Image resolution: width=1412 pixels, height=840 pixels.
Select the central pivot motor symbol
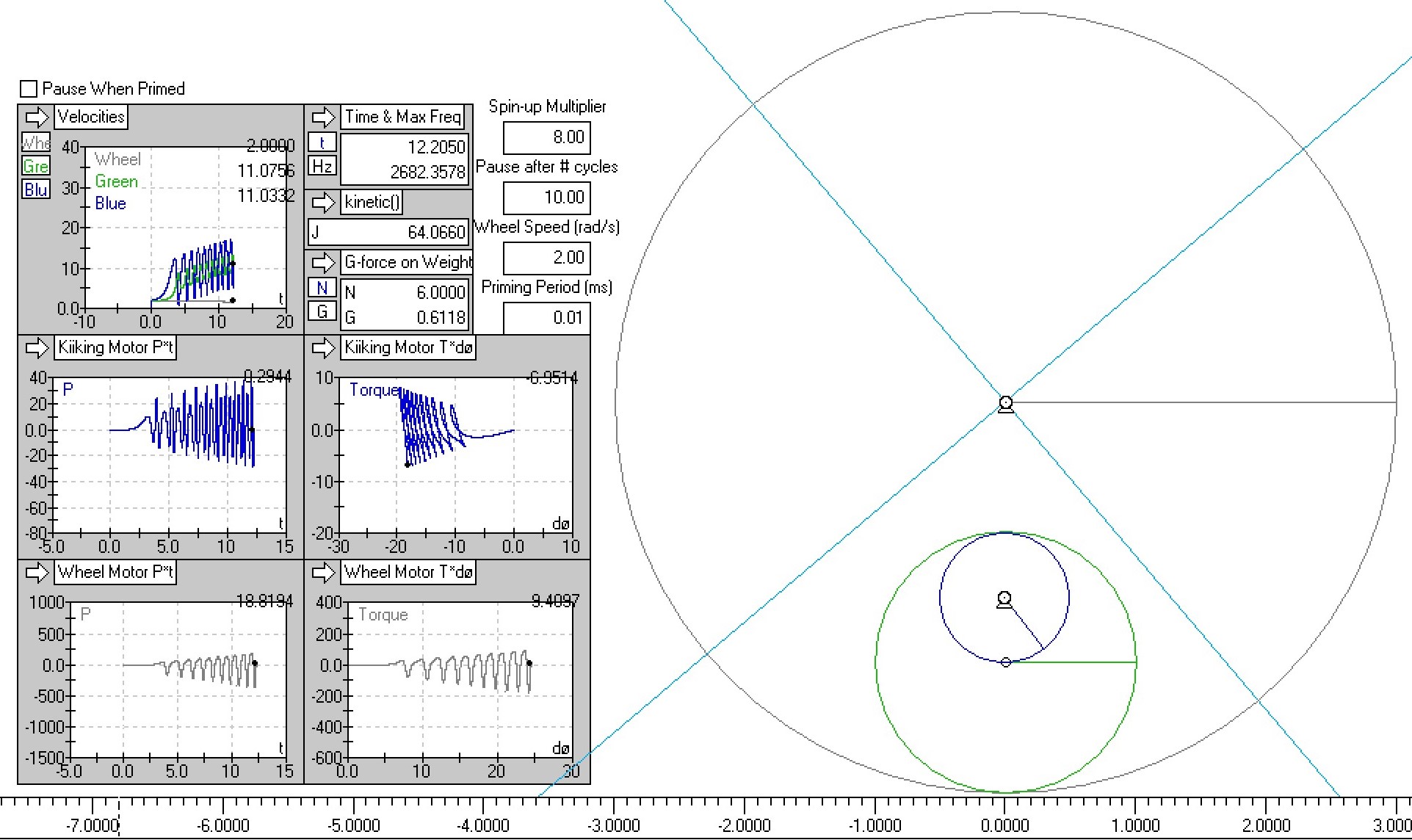pos(1006,404)
